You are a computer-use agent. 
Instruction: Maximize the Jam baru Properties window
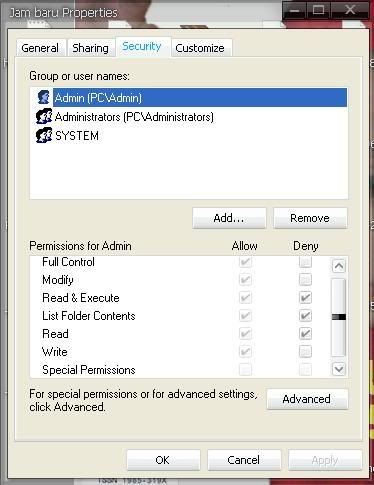click(x=319, y=10)
